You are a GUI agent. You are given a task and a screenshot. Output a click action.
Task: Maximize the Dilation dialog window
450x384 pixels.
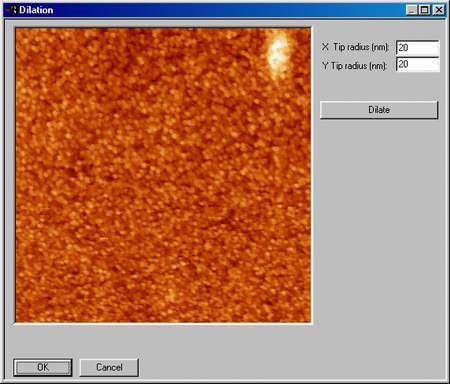pos(425,10)
